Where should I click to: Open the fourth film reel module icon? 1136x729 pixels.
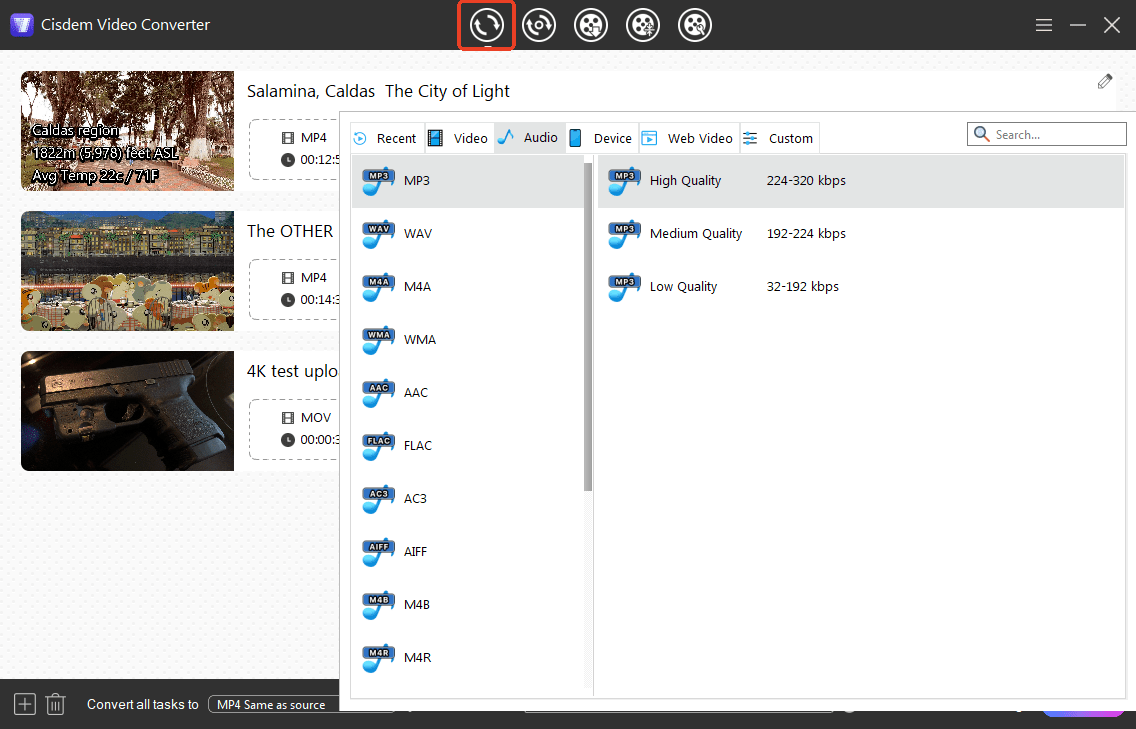[643, 25]
